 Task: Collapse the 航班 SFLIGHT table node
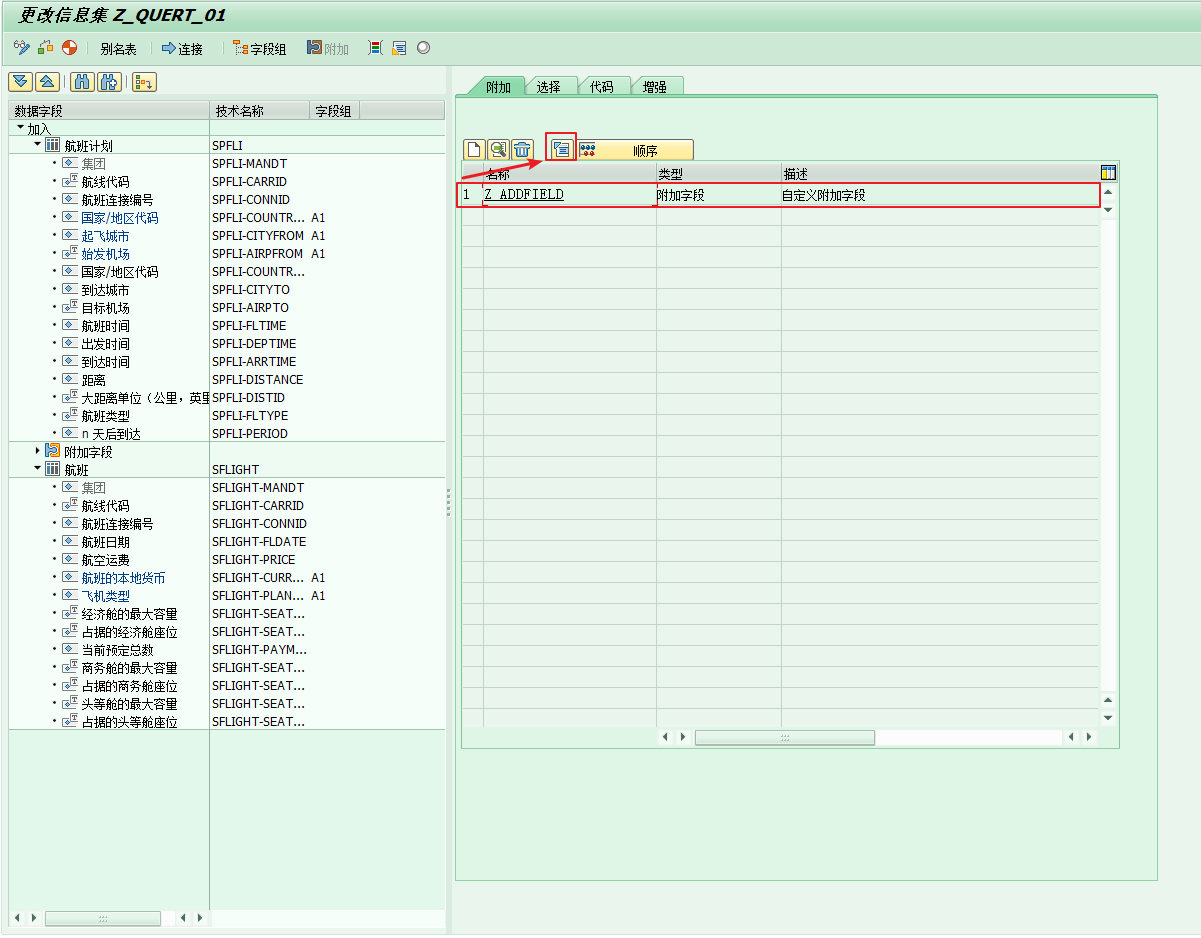(x=38, y=469)
